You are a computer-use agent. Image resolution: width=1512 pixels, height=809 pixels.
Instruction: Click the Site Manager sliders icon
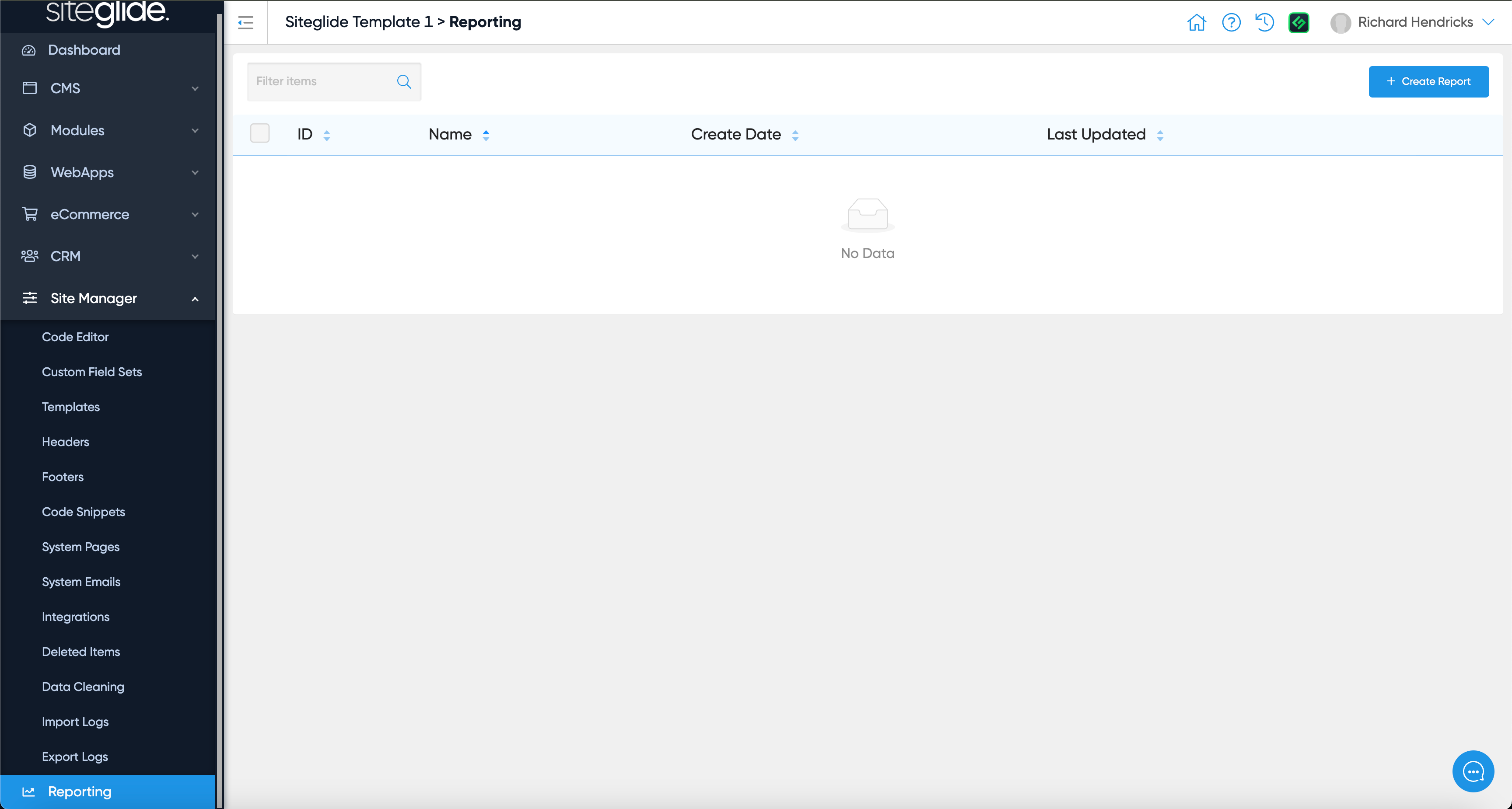(29, 298)
